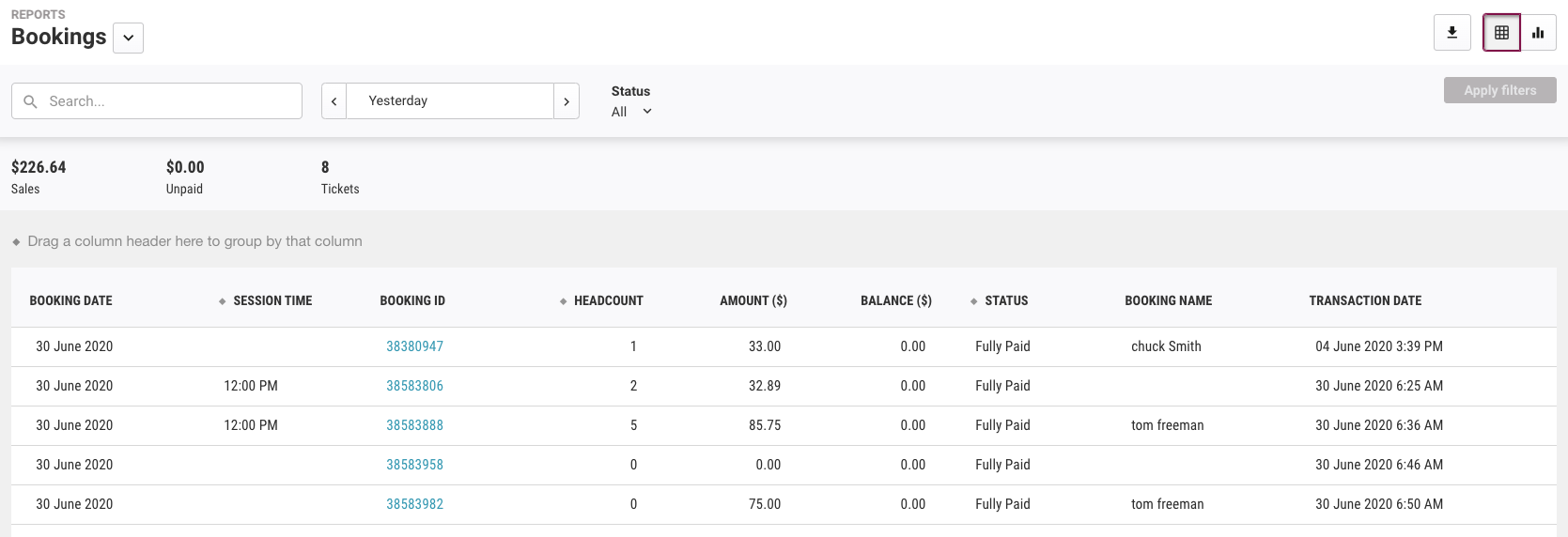The image size is (1568, 537).
Task: Click the search magnifier icon
Action: click(30, 101)
